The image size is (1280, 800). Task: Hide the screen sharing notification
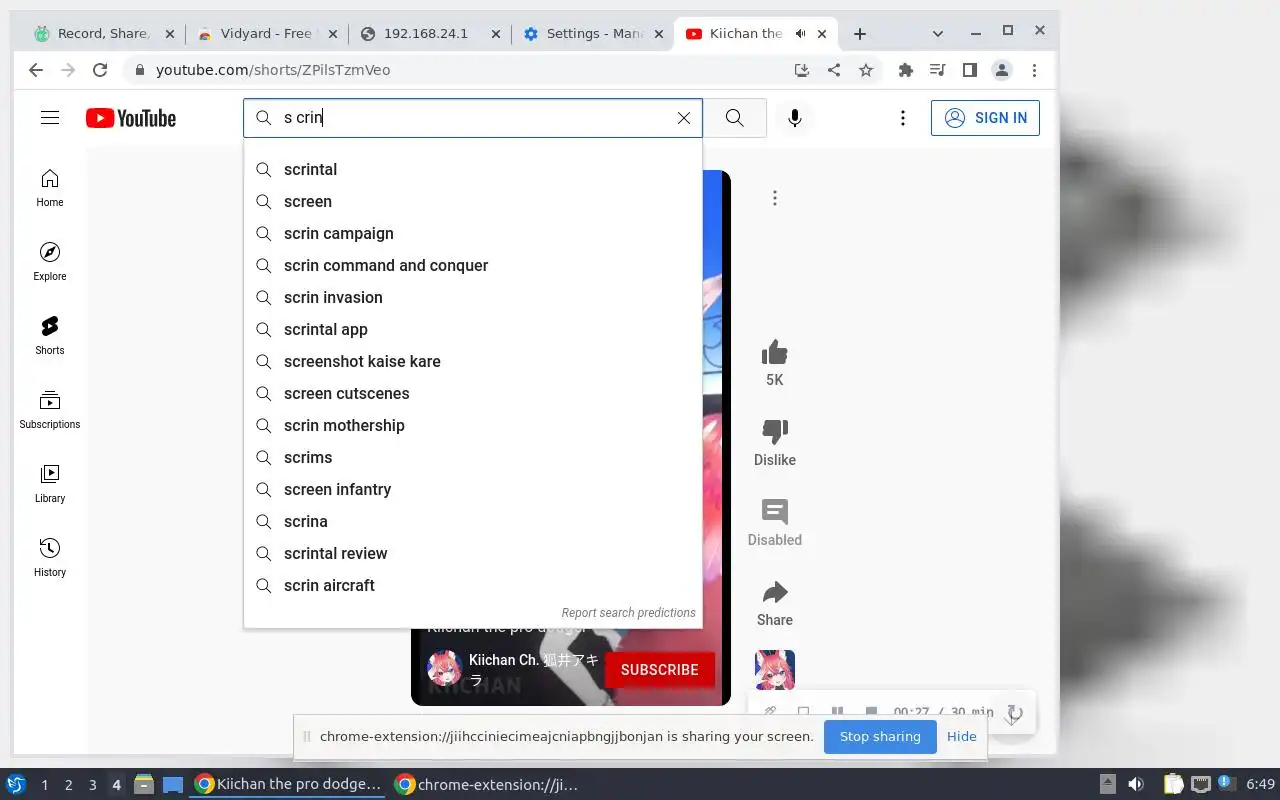[962, 737]
